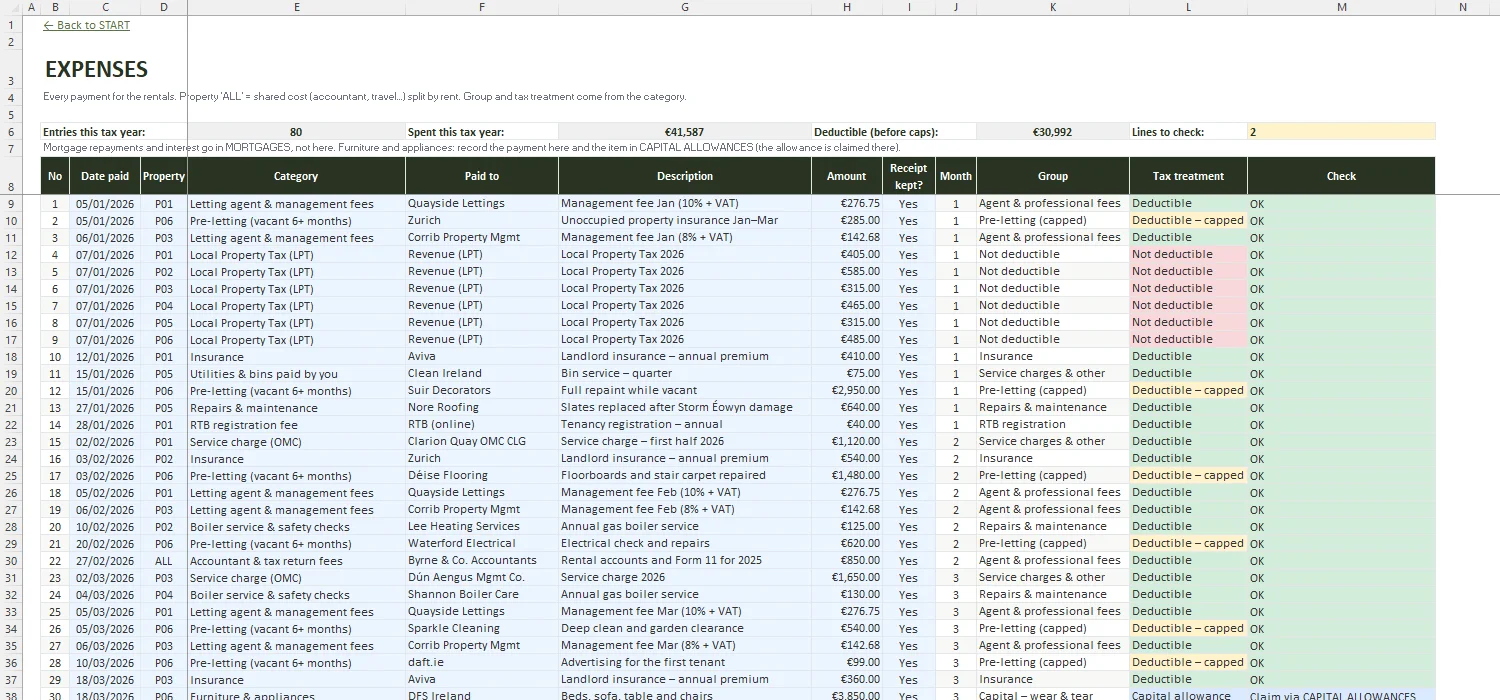The width and height of the screenshot is (1500, 700).
Task: Select Full repaint while vacant description
Action: (x=684, y=390)
